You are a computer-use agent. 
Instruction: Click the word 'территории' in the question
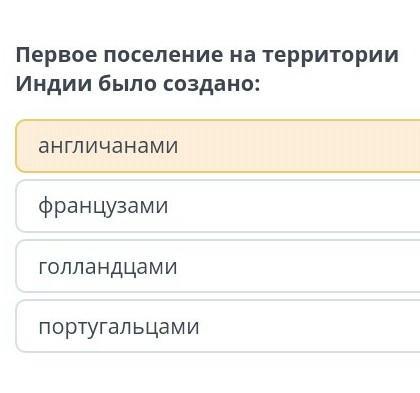(x=331, y=56)
